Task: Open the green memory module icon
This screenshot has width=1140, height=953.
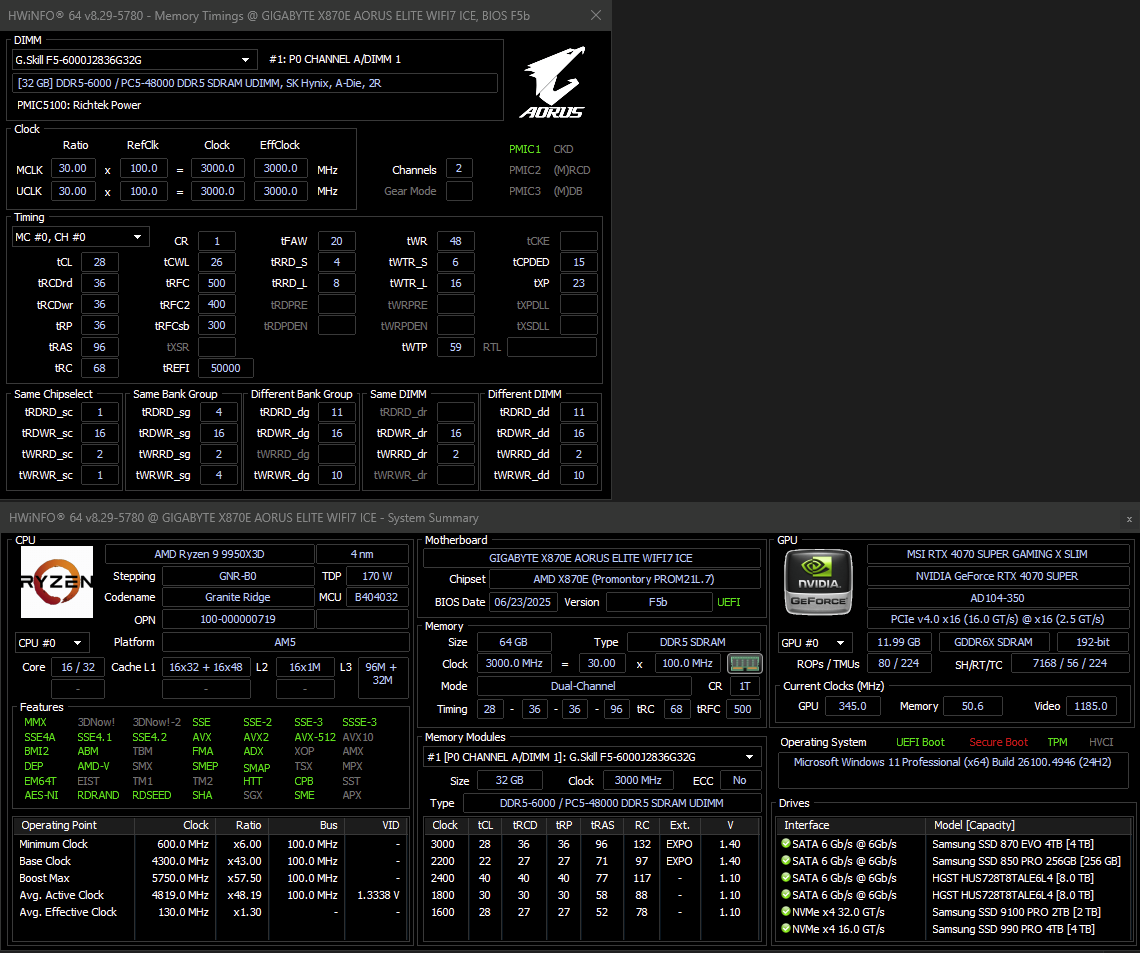Action: pyautogui.click(x=744, y=663)
